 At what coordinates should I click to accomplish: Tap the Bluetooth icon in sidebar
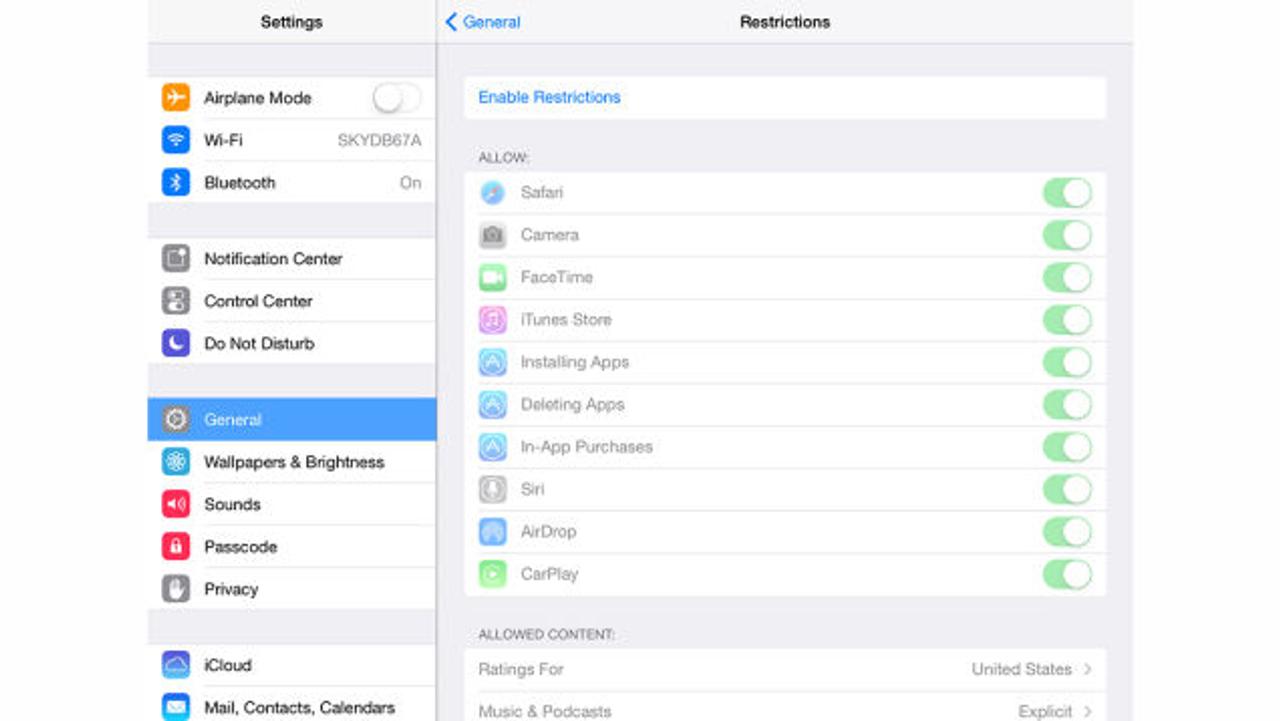[x=176, y=182]
